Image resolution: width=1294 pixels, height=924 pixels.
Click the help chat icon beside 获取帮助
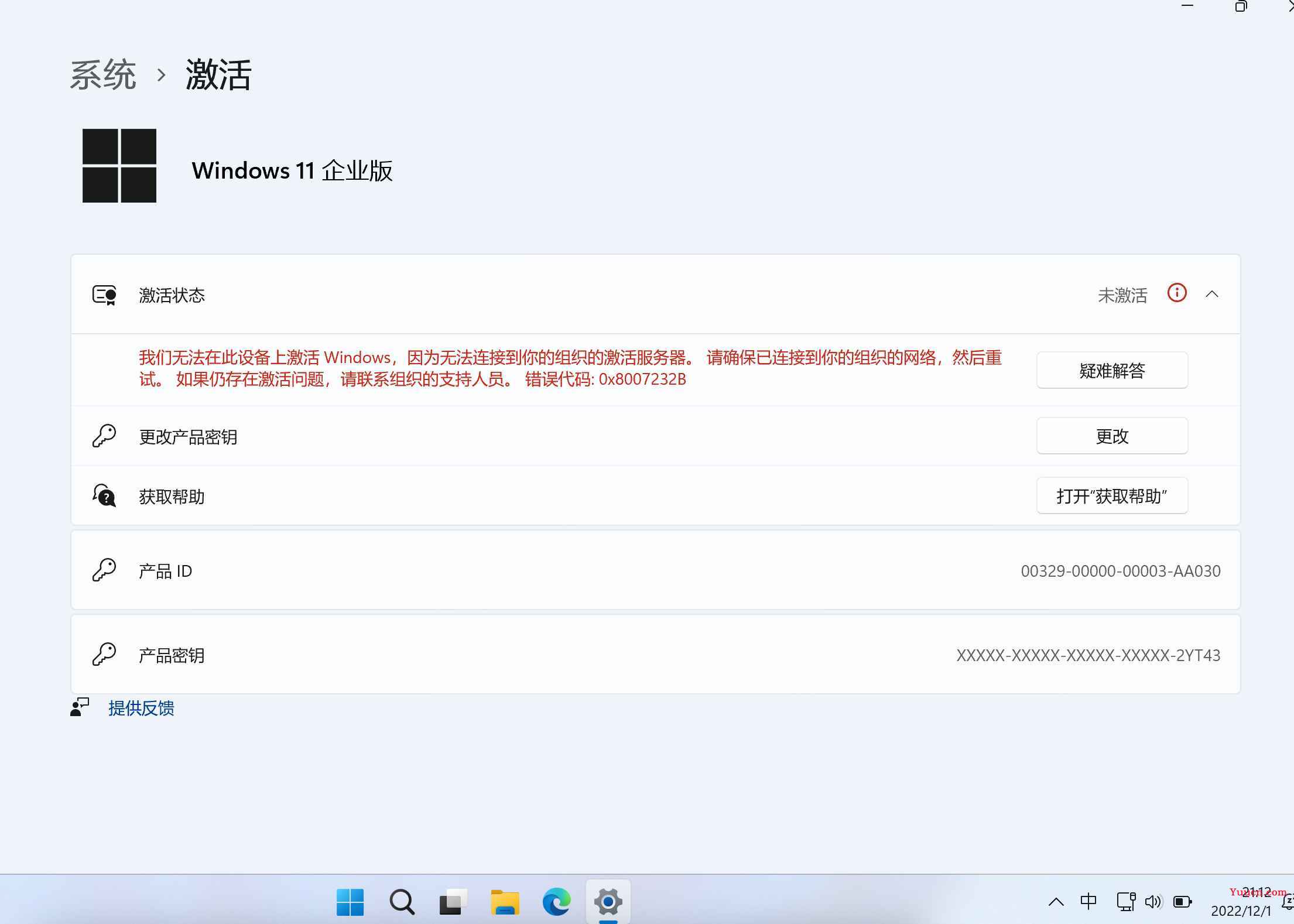[x=104, y=495]
